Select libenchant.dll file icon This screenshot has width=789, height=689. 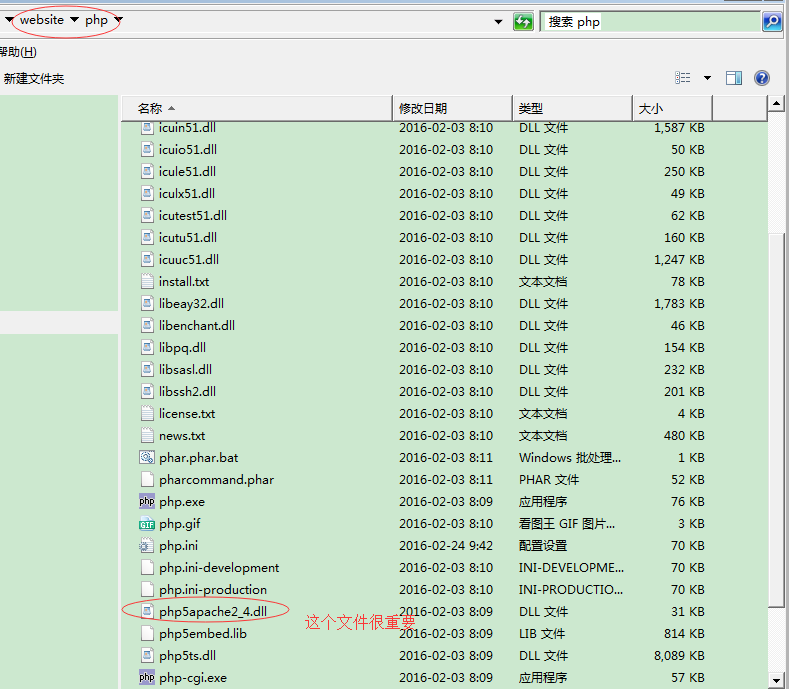tap(147, 326)
